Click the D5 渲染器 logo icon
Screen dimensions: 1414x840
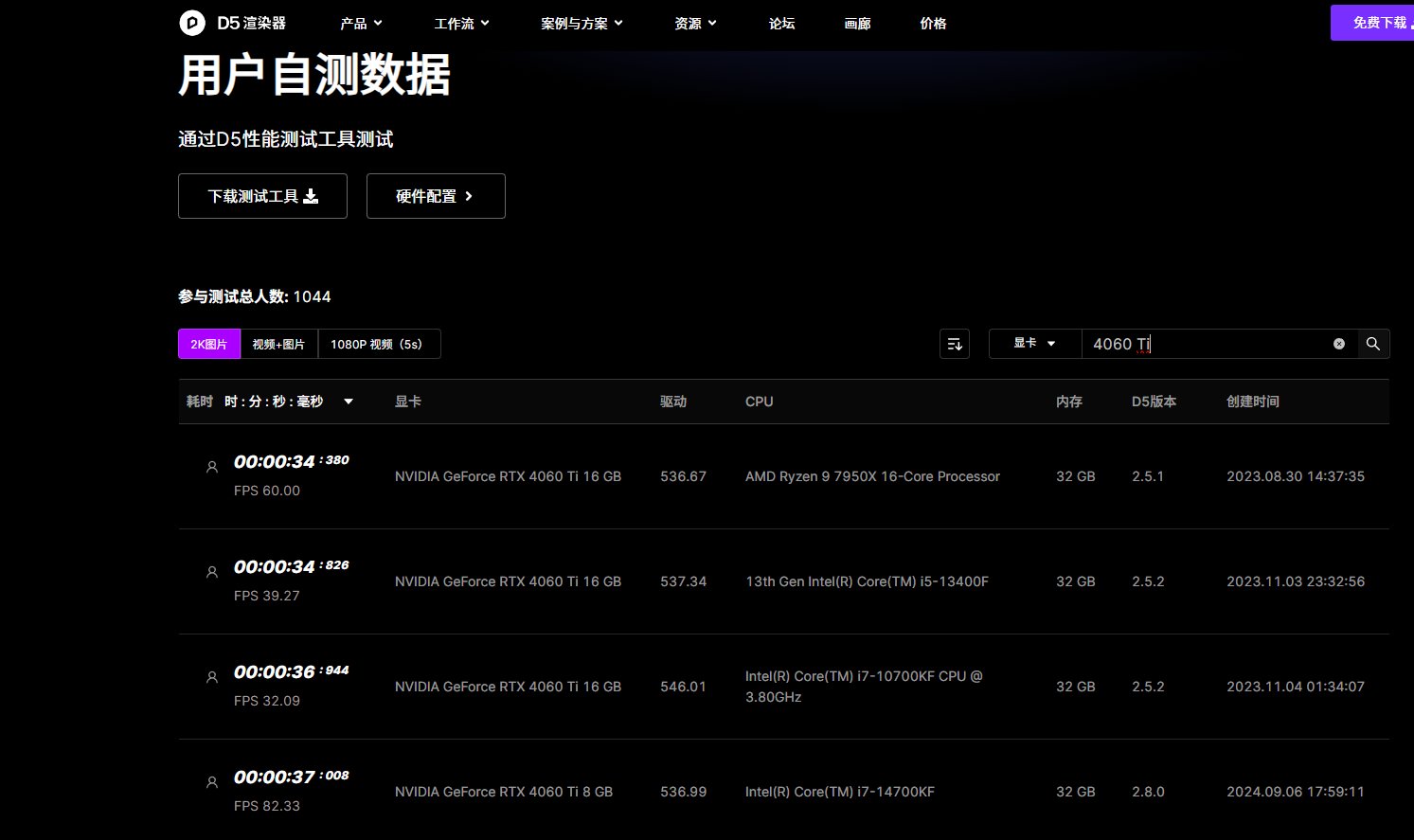[192, 23]
